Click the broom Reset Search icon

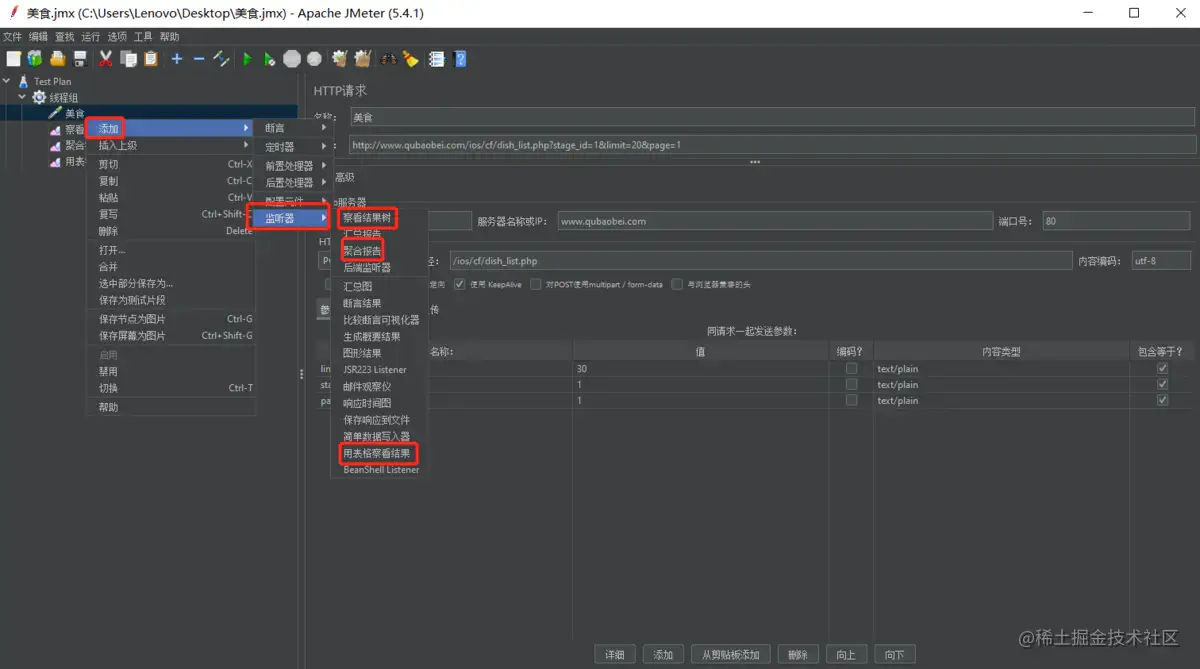(411, 59)
